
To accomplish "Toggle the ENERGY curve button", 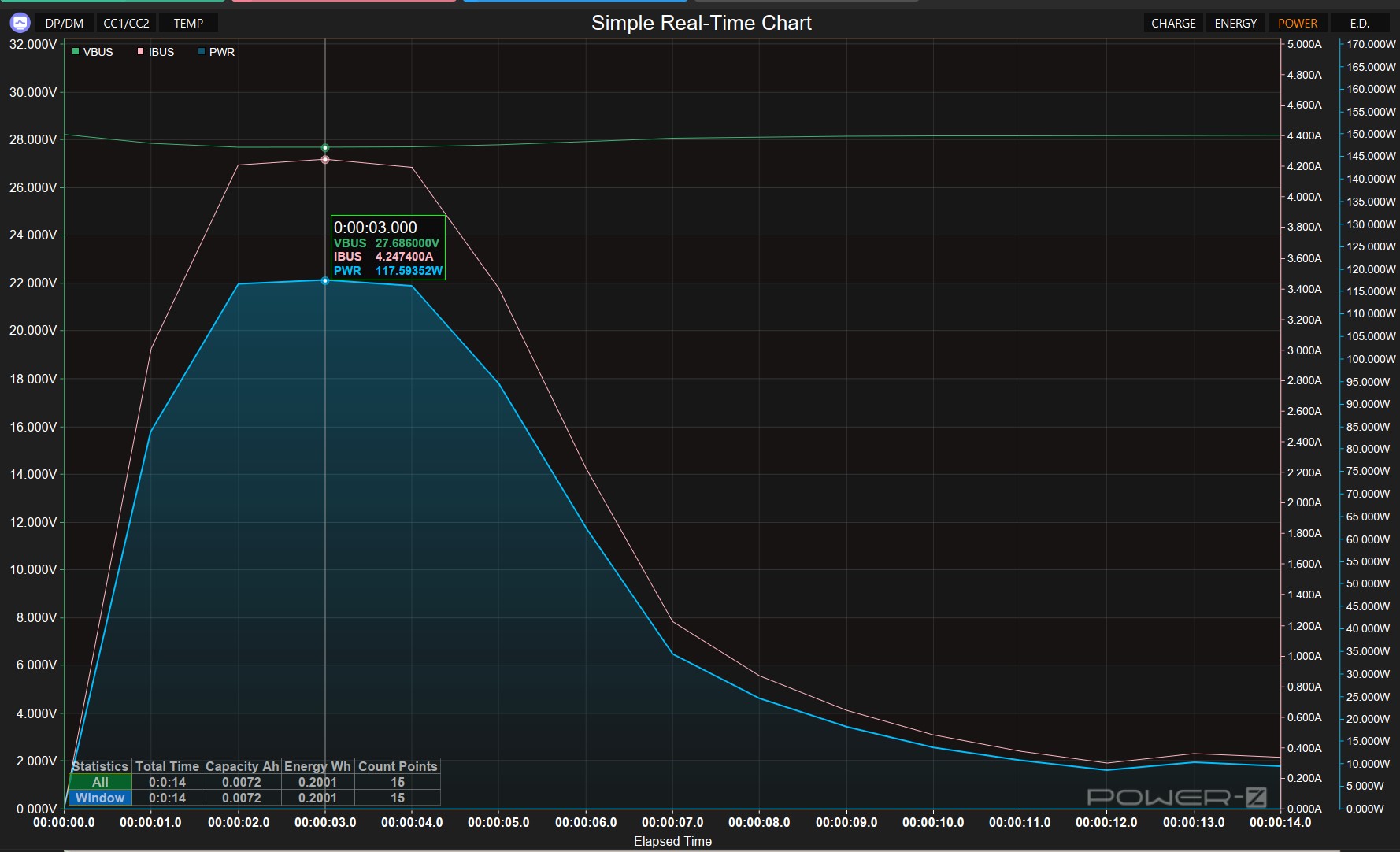I will [1235, 23].
